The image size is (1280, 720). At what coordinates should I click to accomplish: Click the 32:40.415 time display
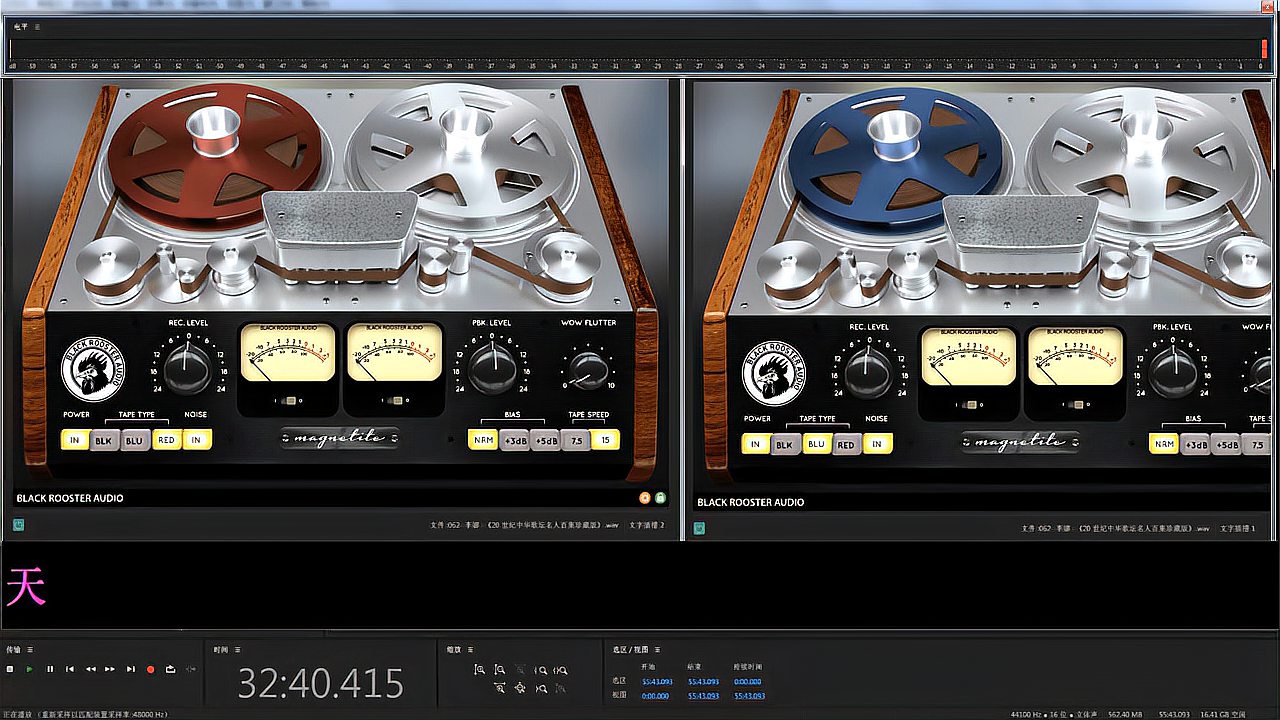320,683
